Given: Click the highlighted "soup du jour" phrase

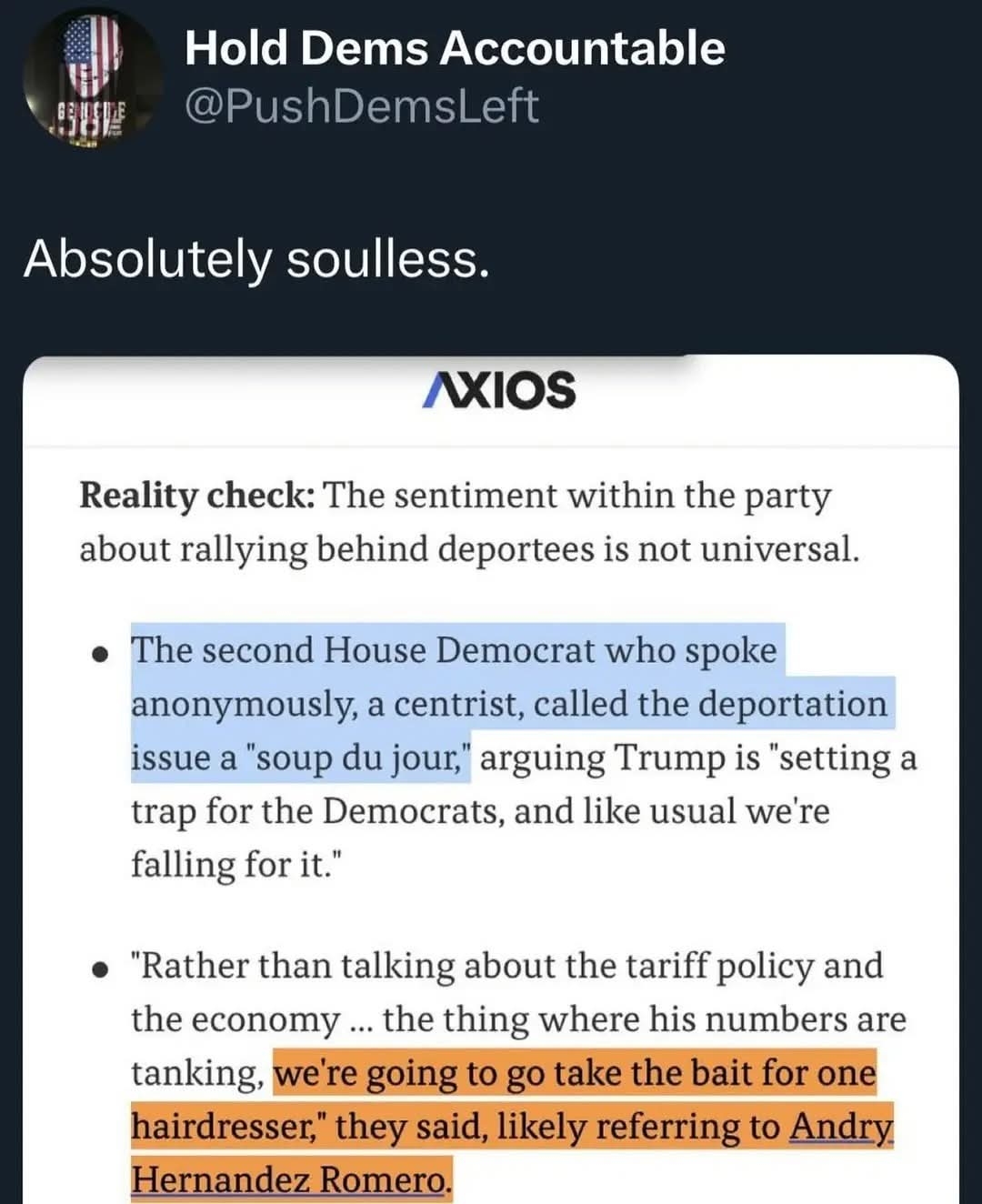Looking at the screenshot, I should 356,758.
